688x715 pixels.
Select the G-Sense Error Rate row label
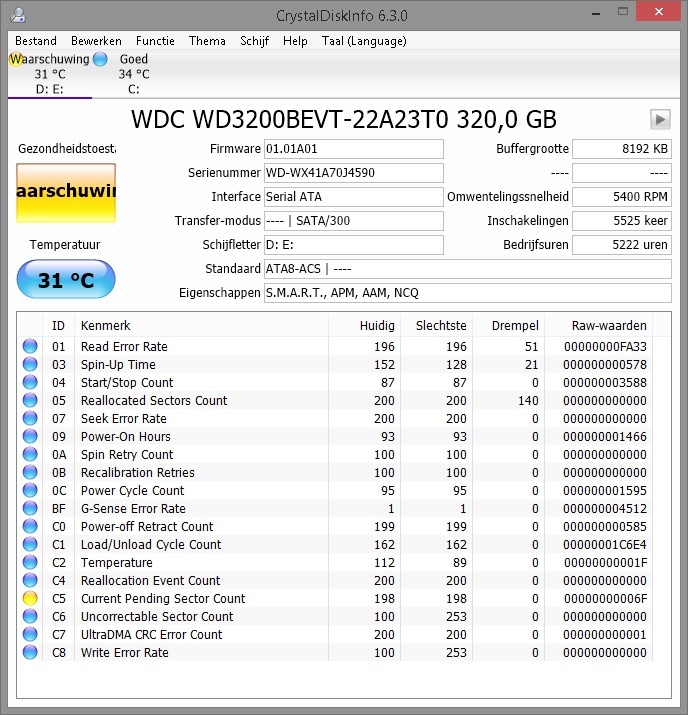click(133, 508)
